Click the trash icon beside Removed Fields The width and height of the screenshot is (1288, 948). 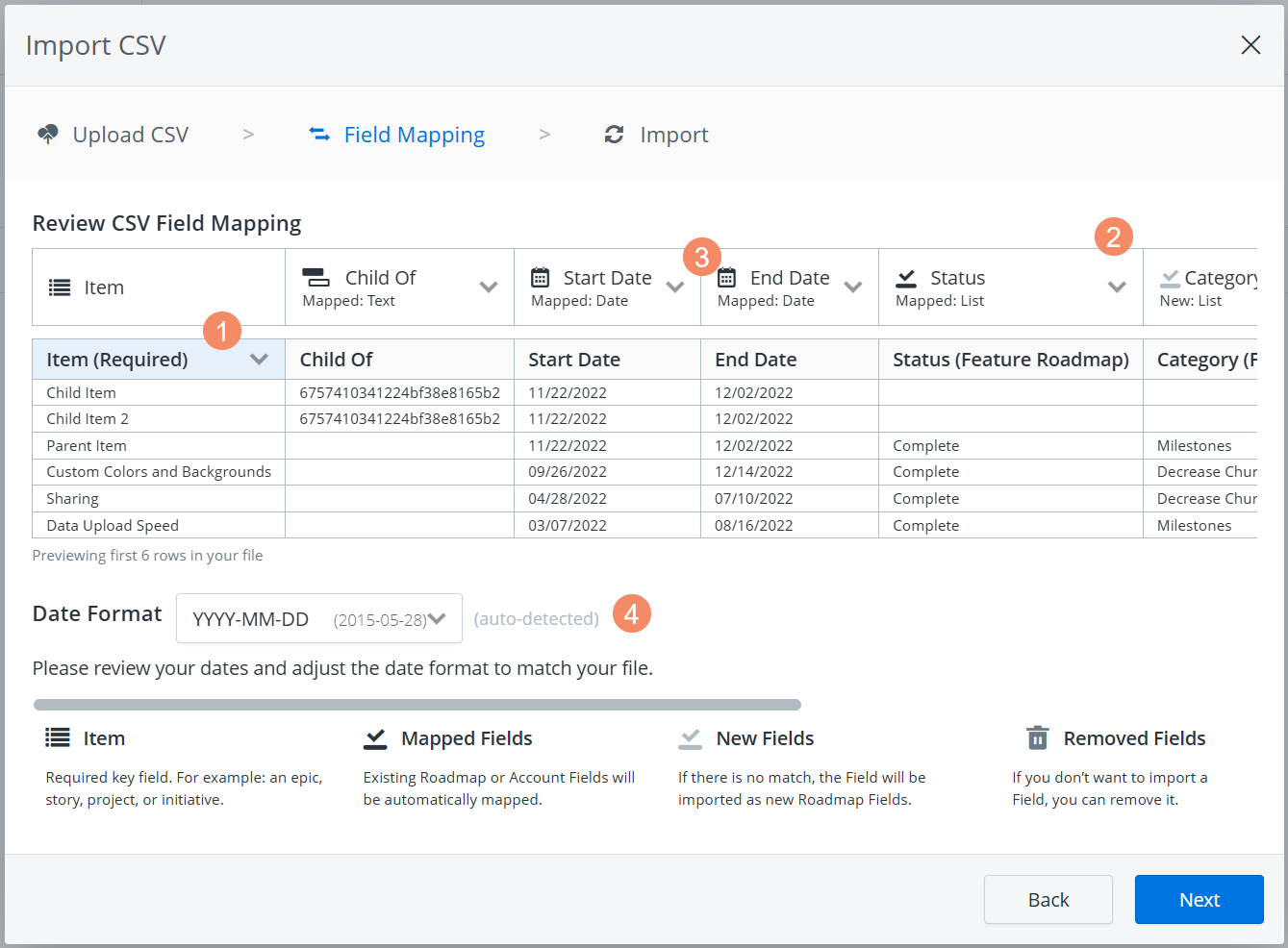tap(1037, 737)
